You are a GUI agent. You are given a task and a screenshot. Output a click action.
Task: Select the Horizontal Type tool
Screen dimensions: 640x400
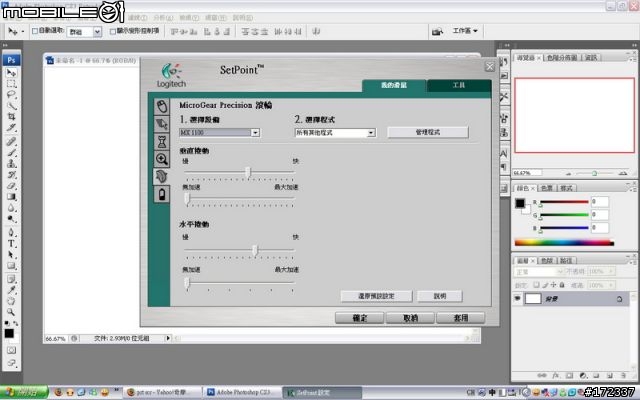pyautogui.click(x=11, y=244)
